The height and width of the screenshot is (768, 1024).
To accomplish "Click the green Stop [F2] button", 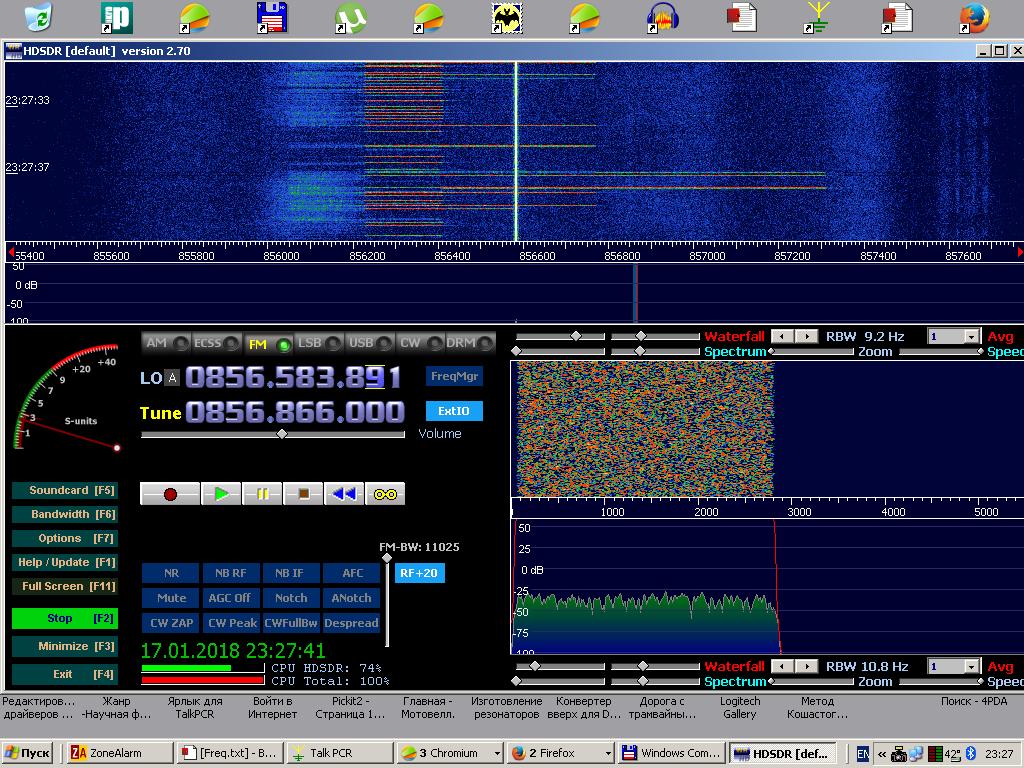I will point(65,618).
